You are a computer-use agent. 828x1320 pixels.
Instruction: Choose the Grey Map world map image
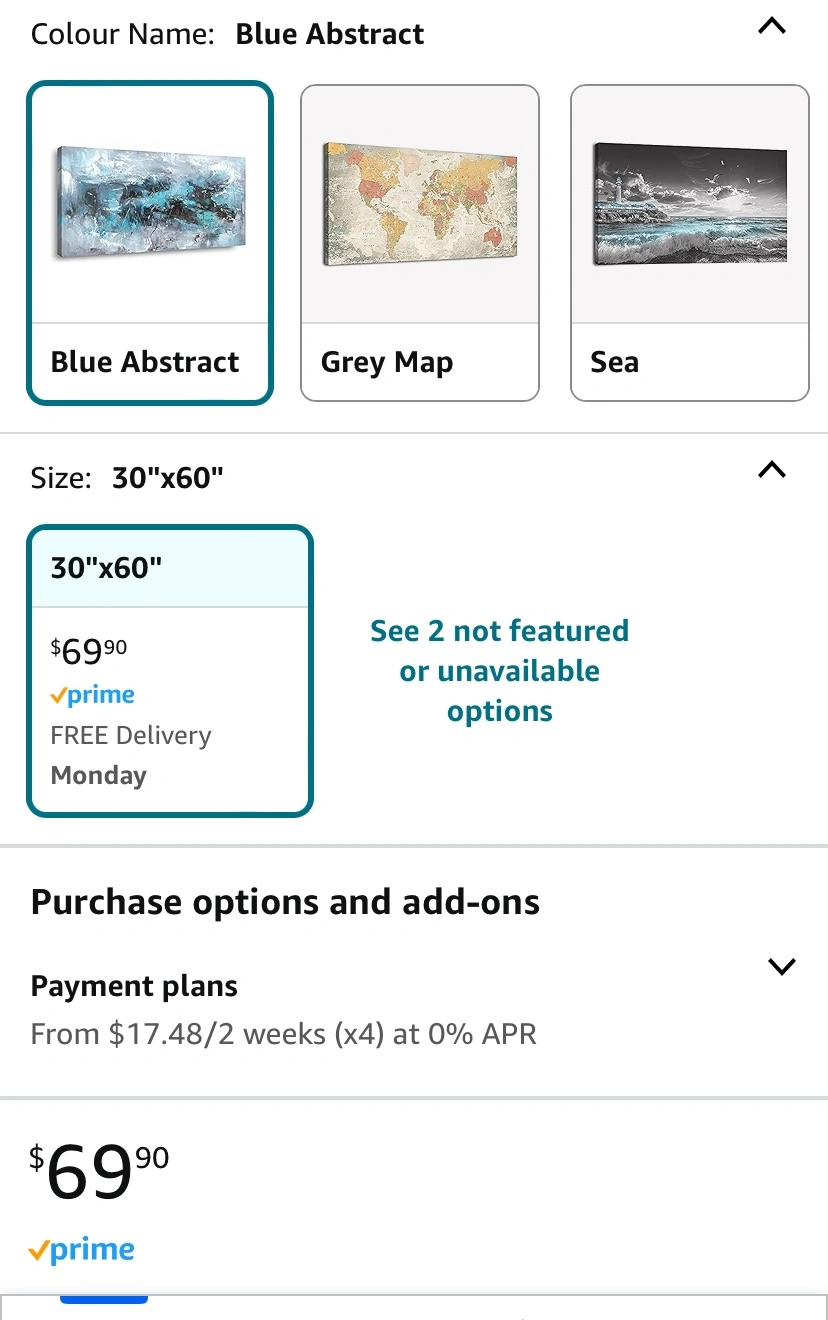(x=419, y=203)
